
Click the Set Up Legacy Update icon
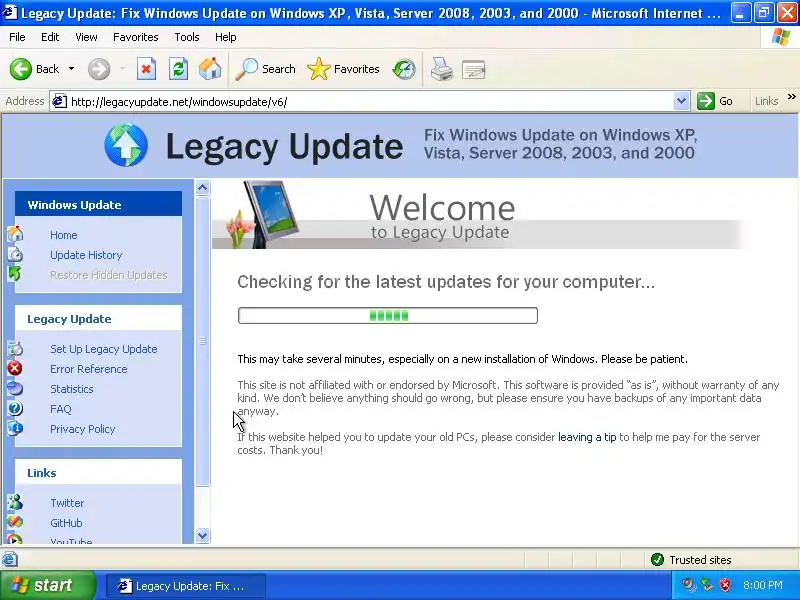point(15,348)
